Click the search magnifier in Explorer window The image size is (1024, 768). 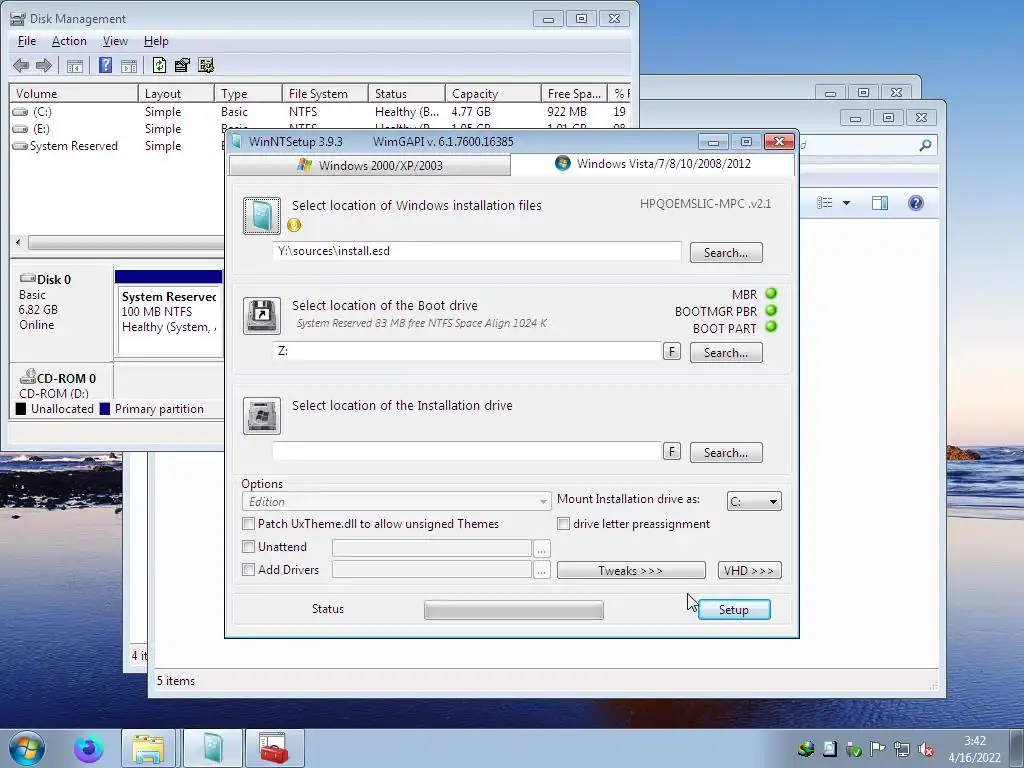[925, 145]
